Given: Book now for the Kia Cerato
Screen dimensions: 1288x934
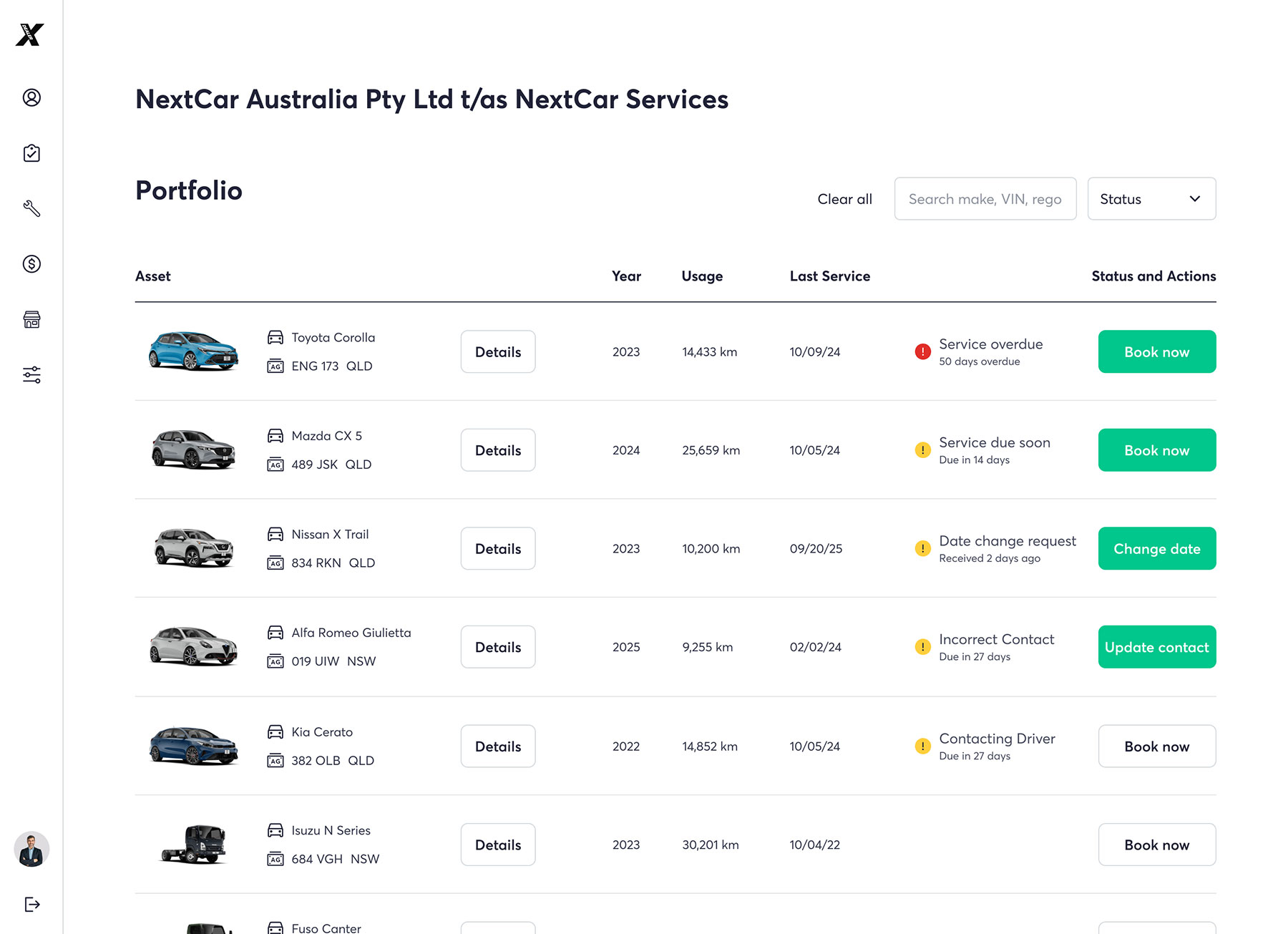Looking at the screenshot, I should (1156, 746).
